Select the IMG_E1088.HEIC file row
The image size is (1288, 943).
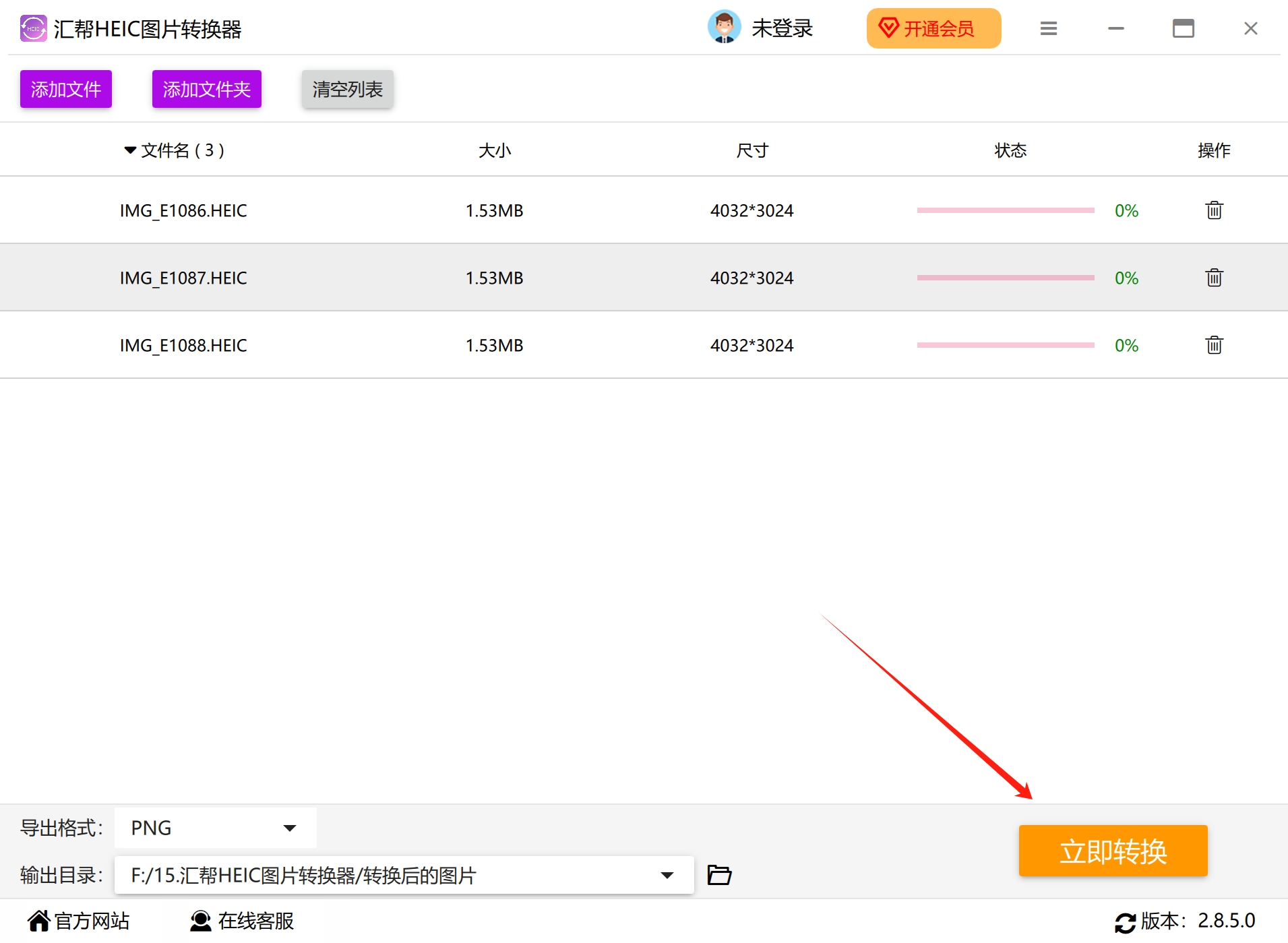pos(644,345)
